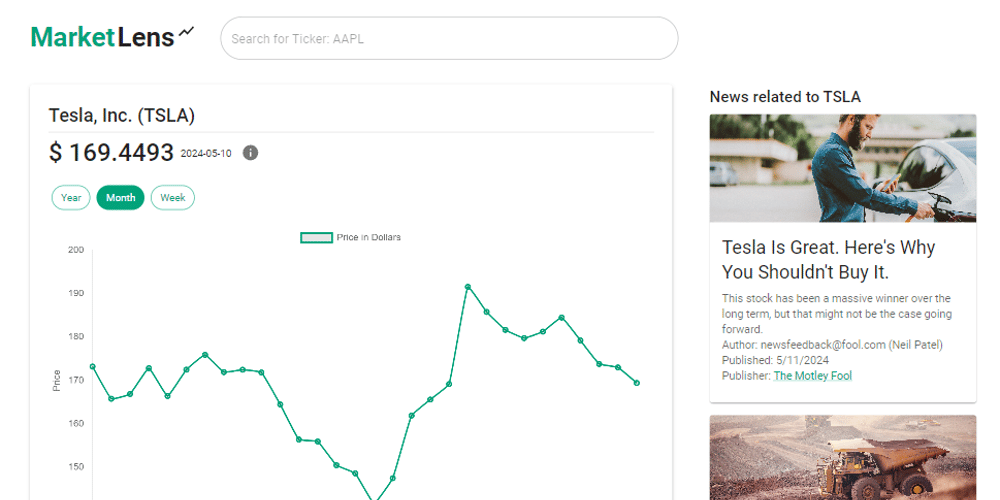Open the Tesla charging news image

pos(842,168)
